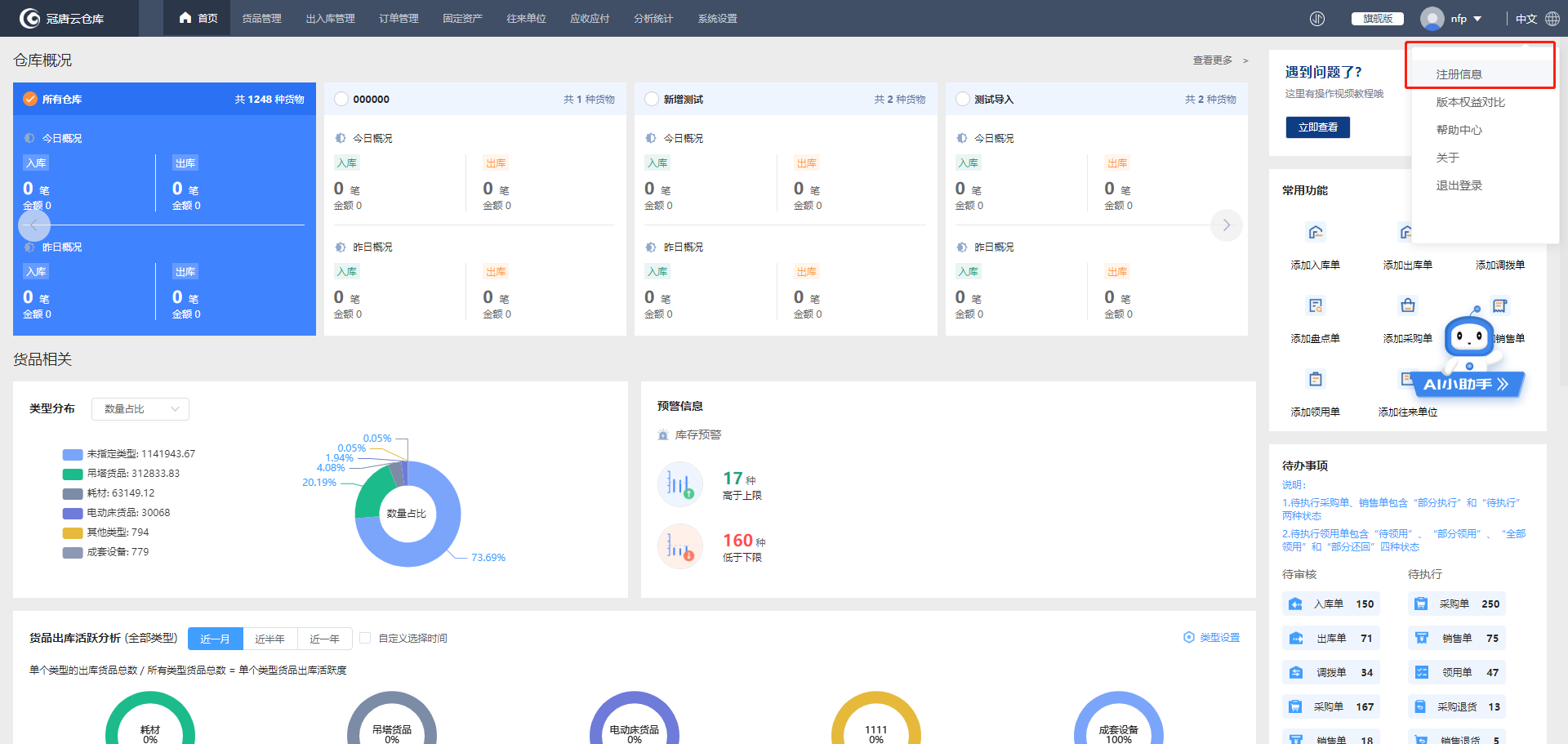1568x744 pixels.
Task: Select 版本权益对比 in user menu
Action: [x=1485, y=102]
